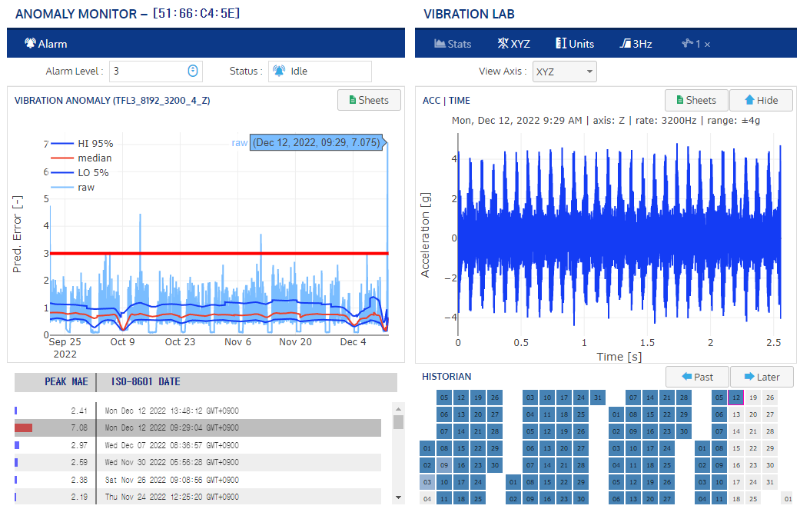Go to Past in Historian
800x509 pixels.
tap(696, 376)
